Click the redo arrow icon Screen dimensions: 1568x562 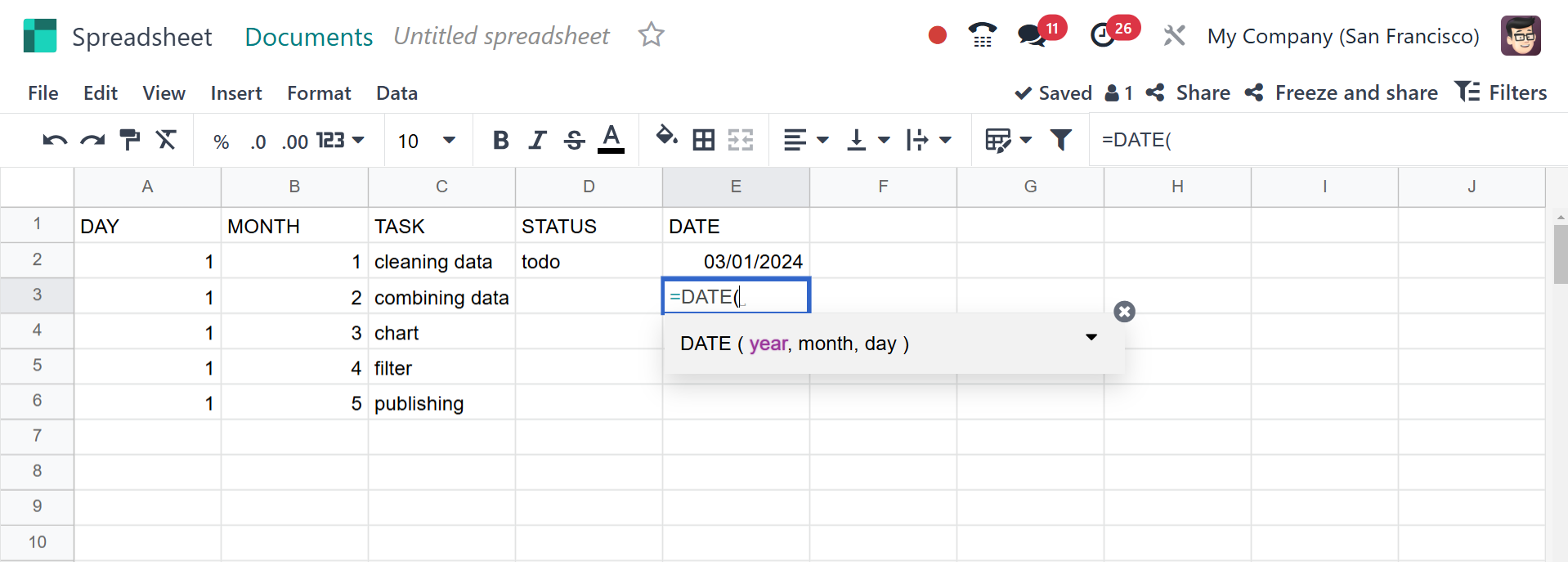click(92, 141)
